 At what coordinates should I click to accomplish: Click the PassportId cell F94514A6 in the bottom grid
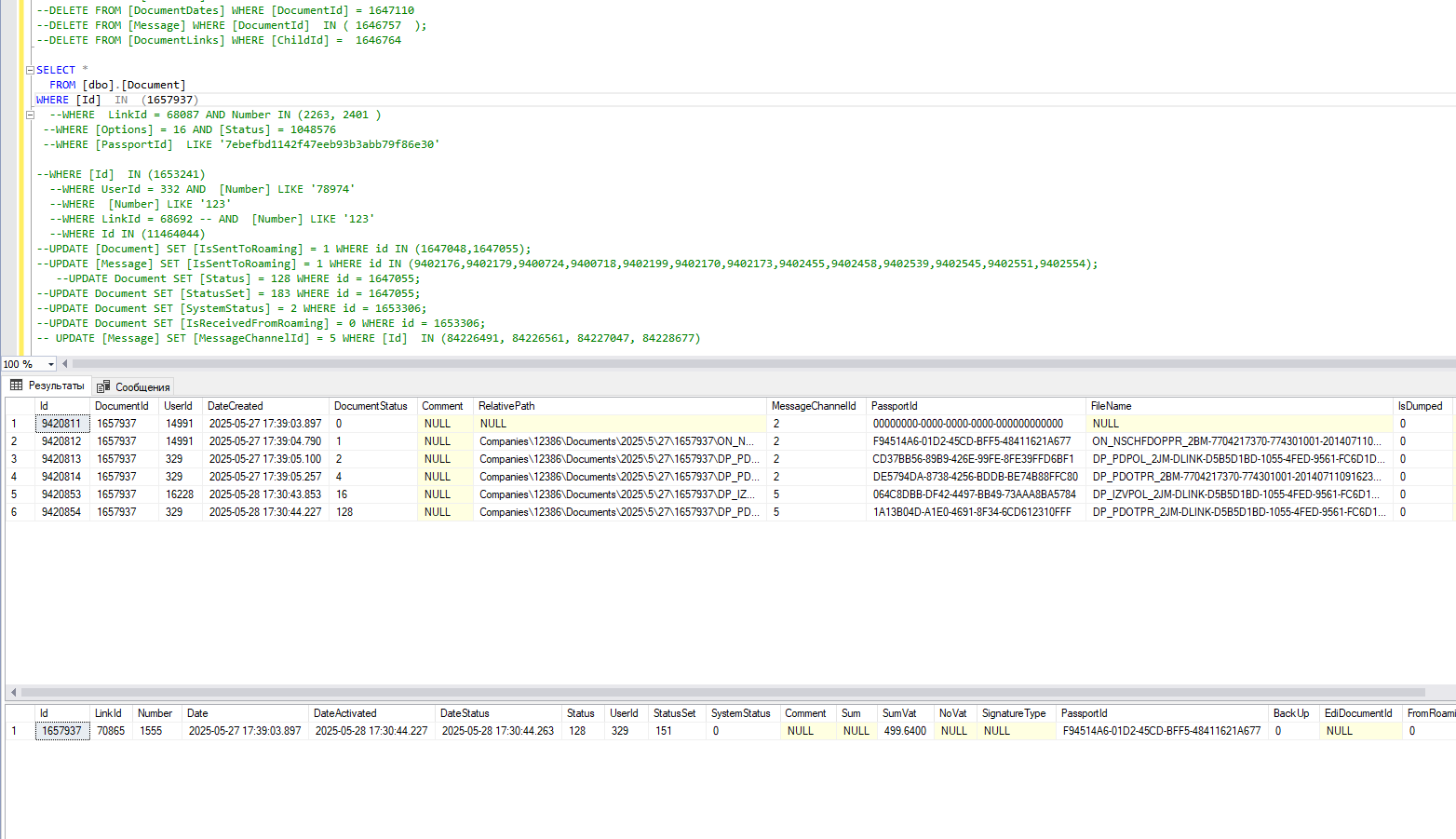coord(1161,731)
